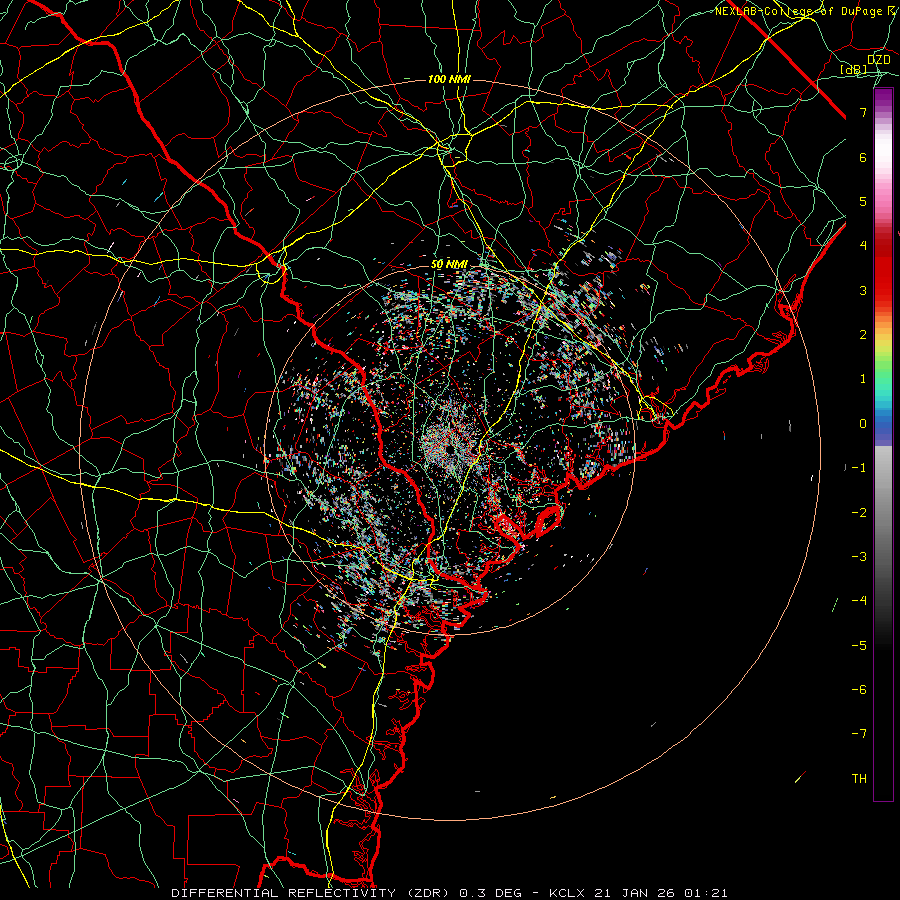Click the "50 NMI" range ring label

click(x=449, y=265)
